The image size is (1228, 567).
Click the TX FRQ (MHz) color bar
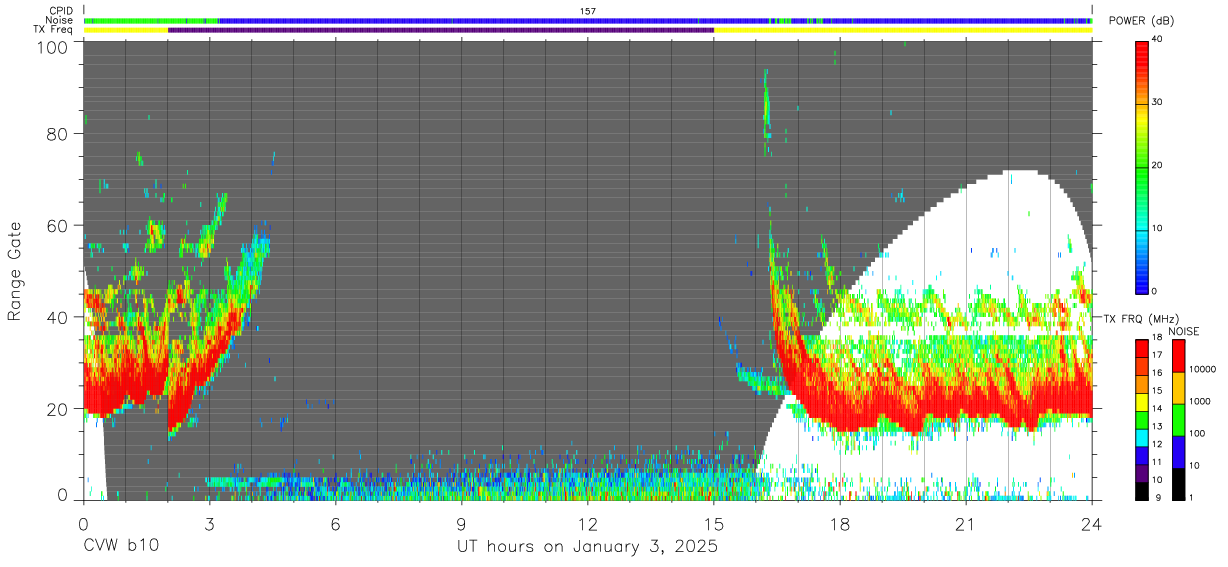[1142, 419]
